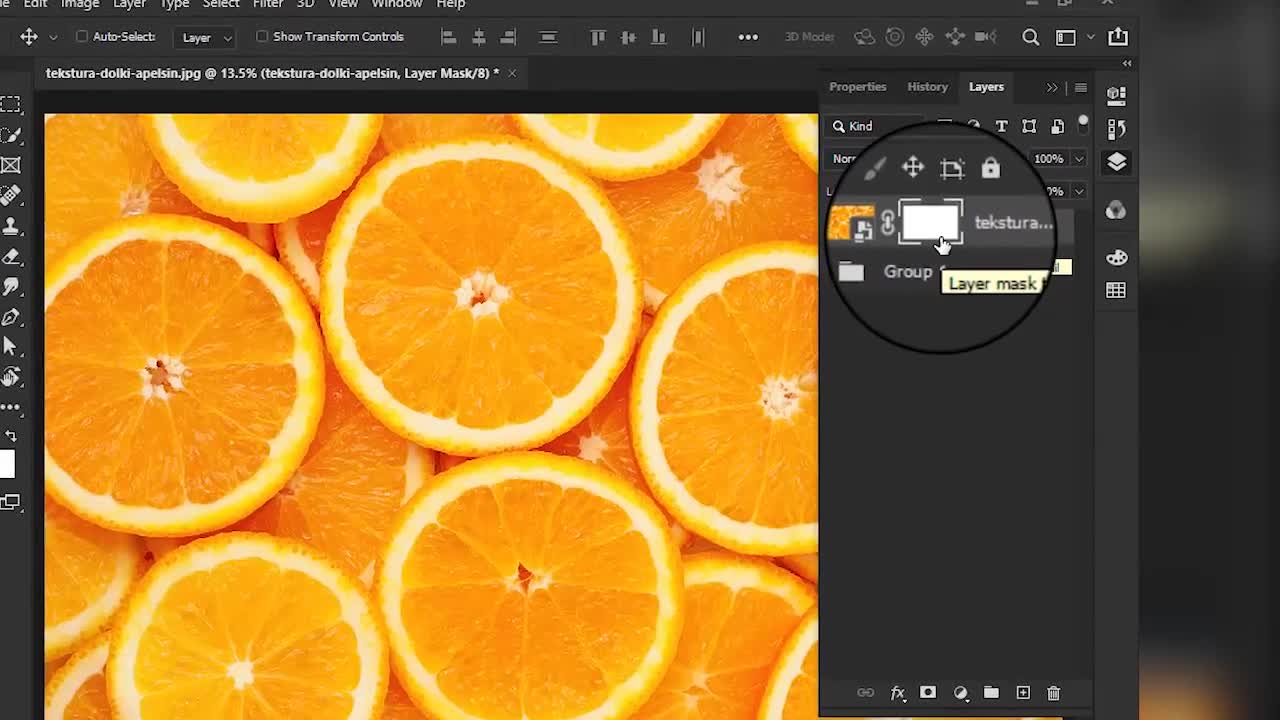
Task: Toggle the layer filter switch on
Action: point(1083,124)
